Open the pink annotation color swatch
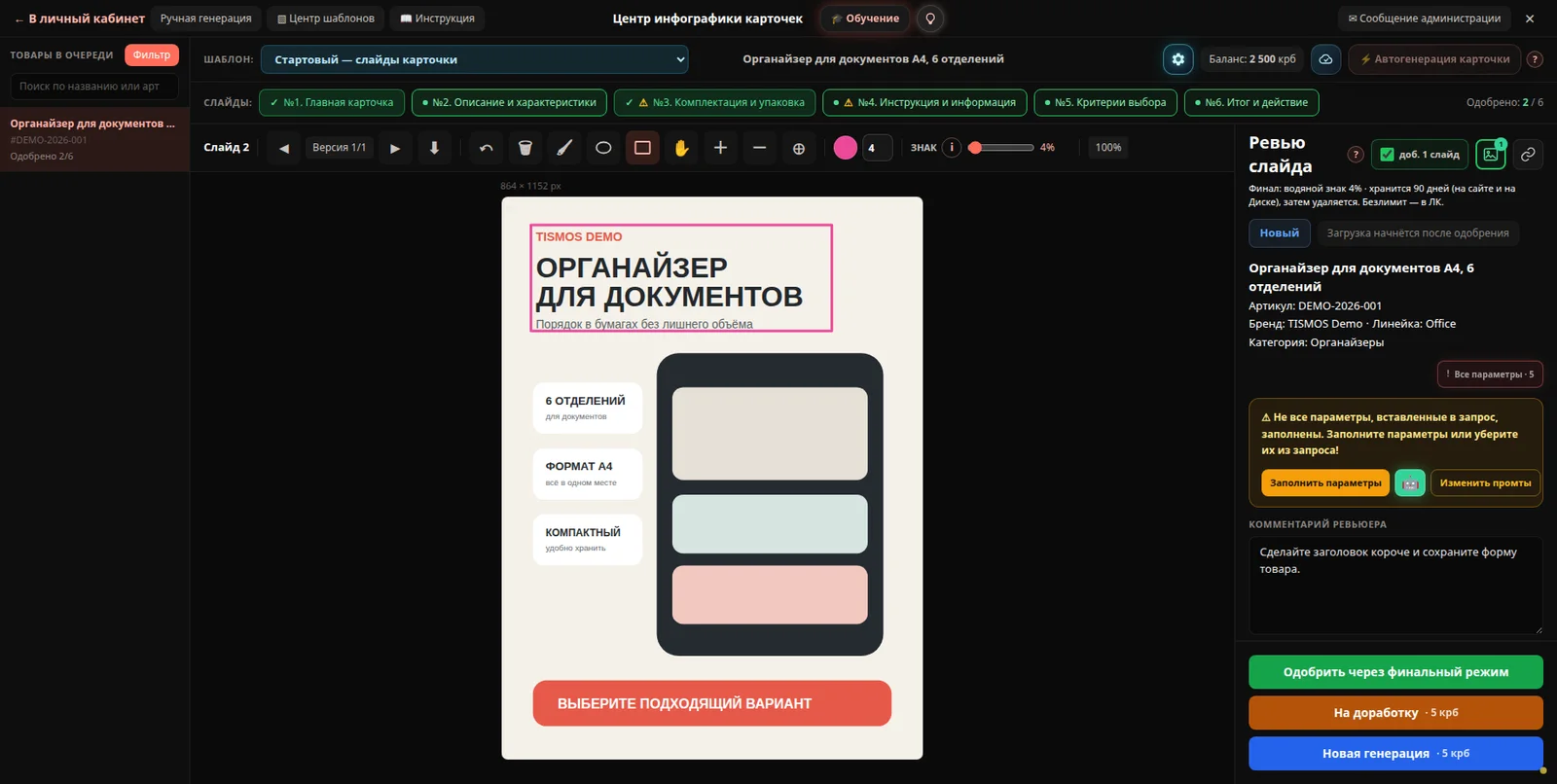 coord(846,148)
